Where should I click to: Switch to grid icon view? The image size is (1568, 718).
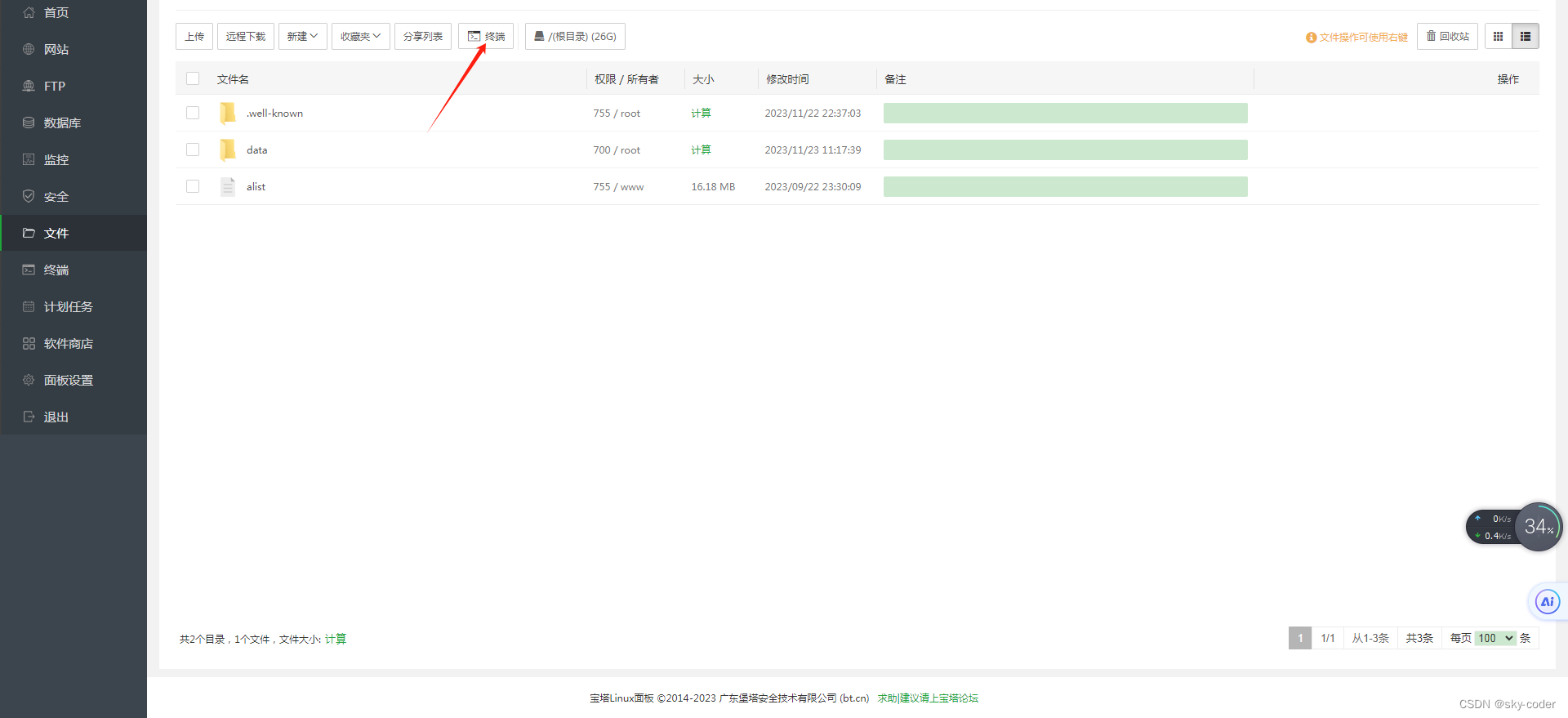[1498, 36]
